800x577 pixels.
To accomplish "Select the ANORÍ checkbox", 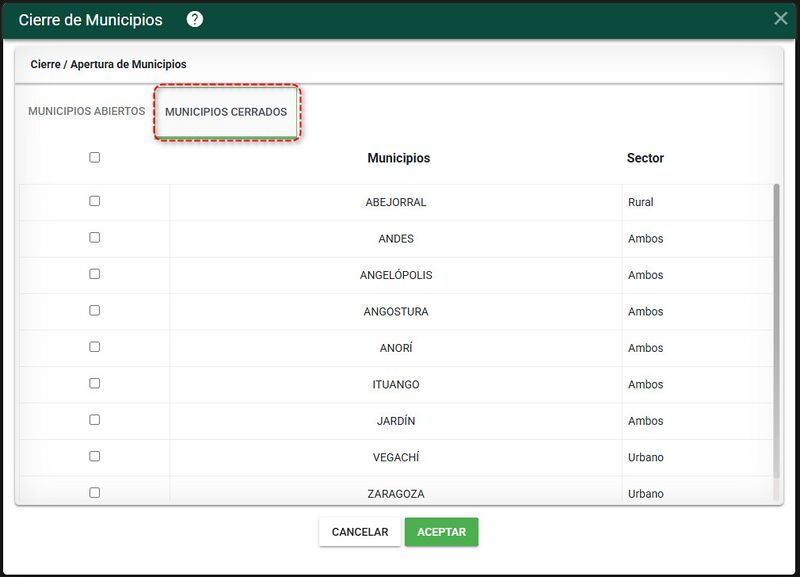I will click(x=94, y=347).
